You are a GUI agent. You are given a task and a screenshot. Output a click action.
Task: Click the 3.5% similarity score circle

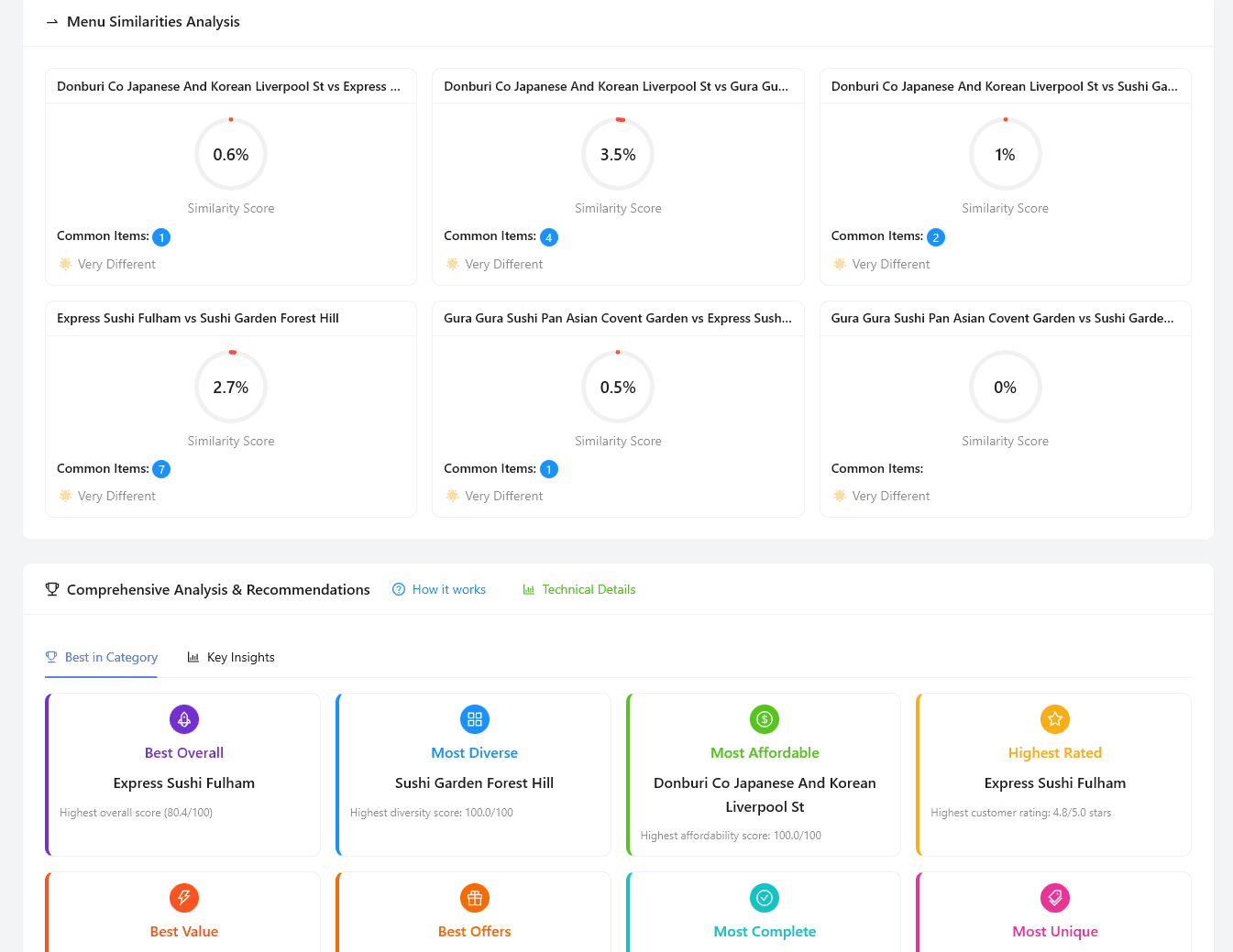[618, 155]
